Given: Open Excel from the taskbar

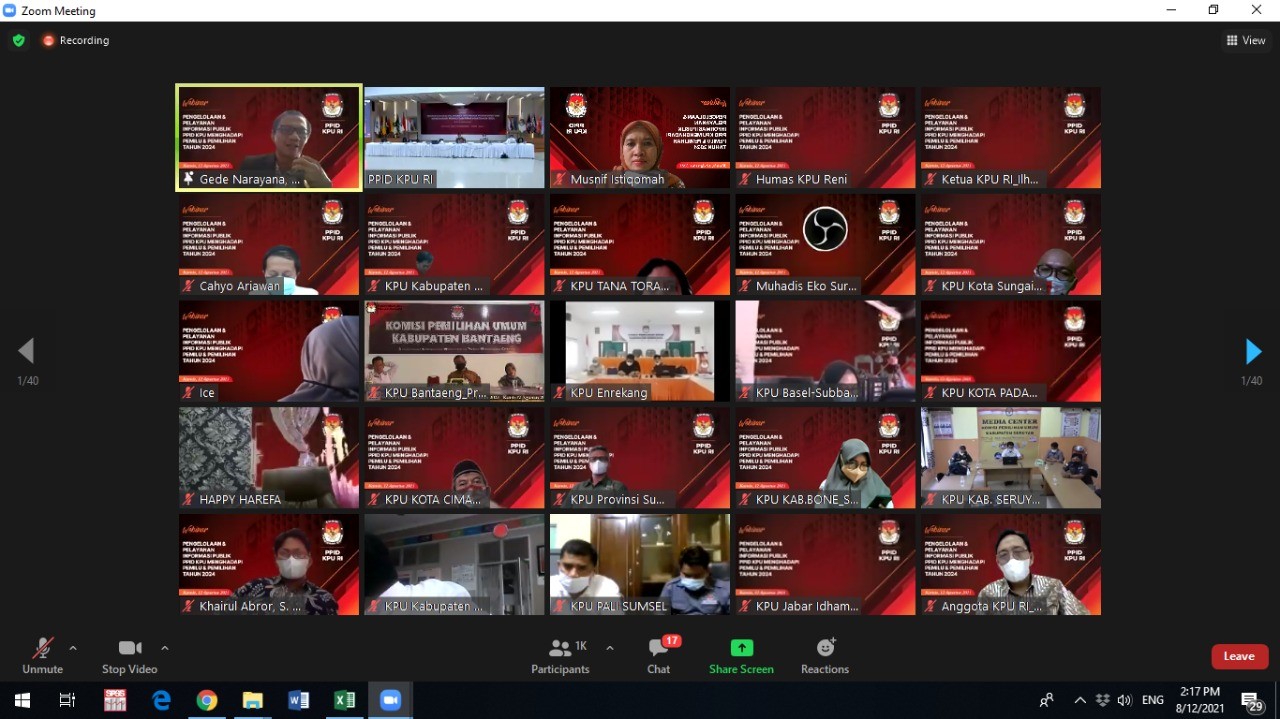Looking at the screenshot, I should (344, 700).
